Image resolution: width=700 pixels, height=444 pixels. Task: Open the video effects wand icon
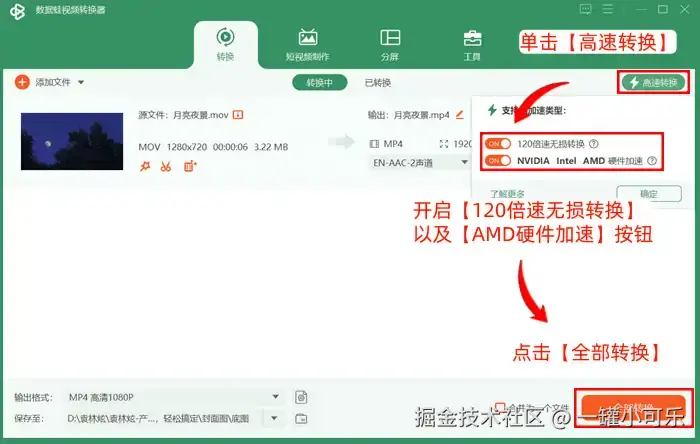coord(145,166)
